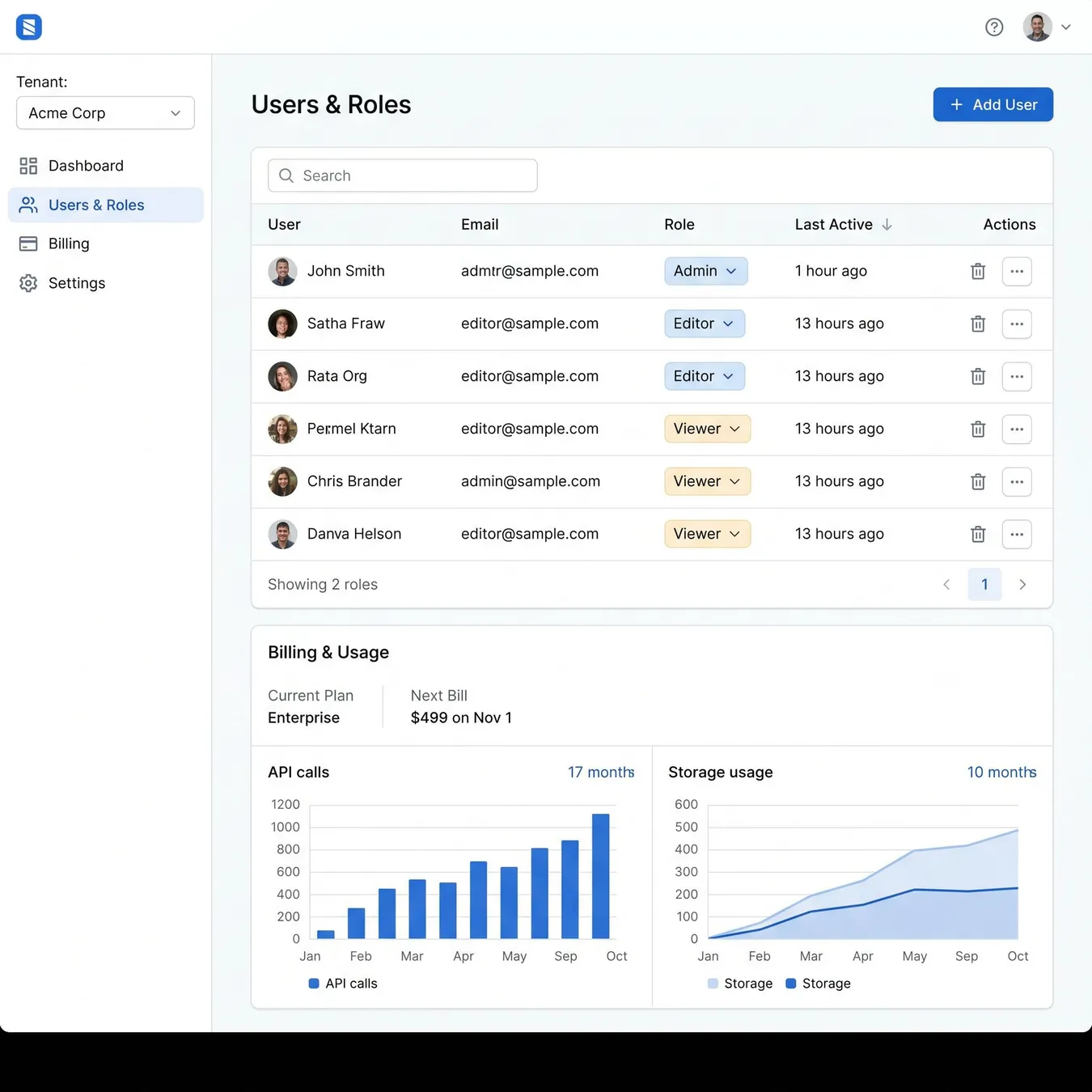The width and height of the screenshot is (1092, 1092).
Task: Click the Settings gear icon
Action: click(28, 283)
